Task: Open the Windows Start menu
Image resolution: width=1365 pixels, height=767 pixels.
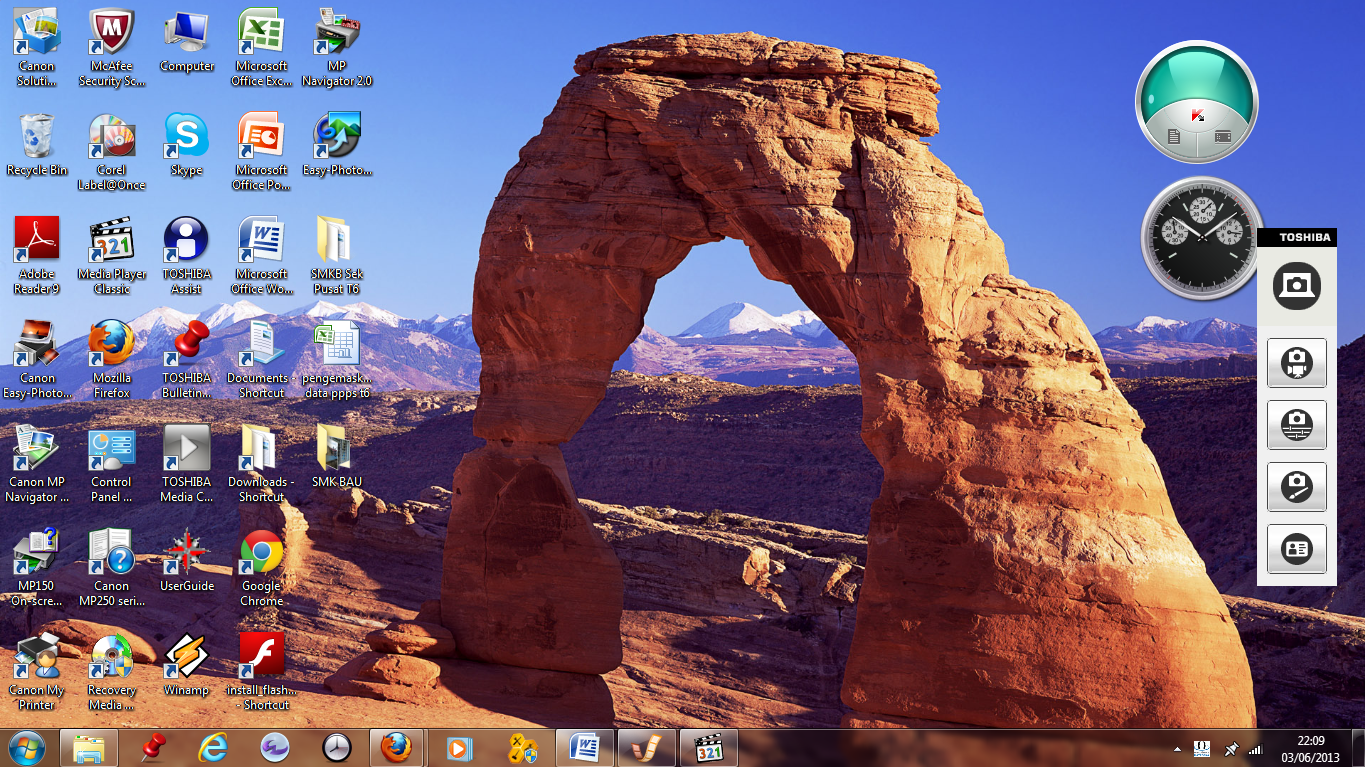Action: point(27,747)
